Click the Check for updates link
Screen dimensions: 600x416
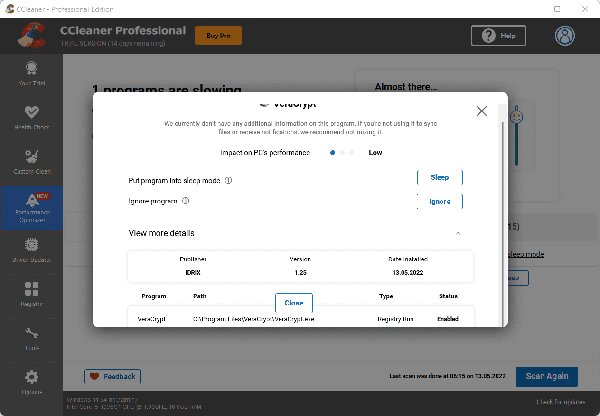[x=561, y=402]
